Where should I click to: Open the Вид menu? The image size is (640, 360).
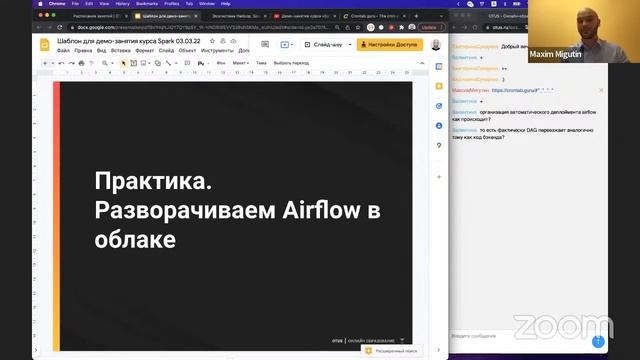click(102, 51)
